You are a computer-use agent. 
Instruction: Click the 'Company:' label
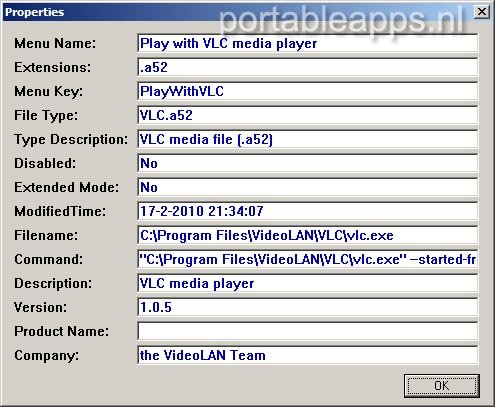(x=46, y=356)
